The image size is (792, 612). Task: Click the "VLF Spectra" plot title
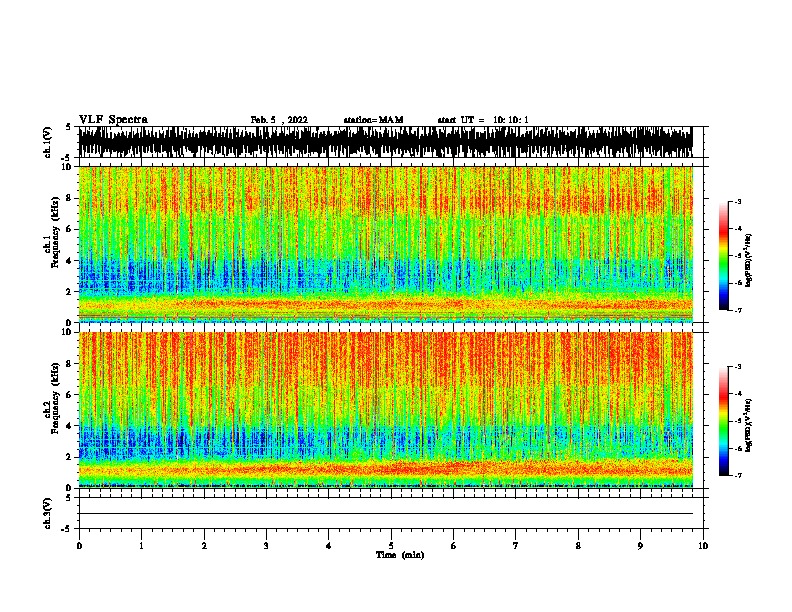[x=113, y=120]
